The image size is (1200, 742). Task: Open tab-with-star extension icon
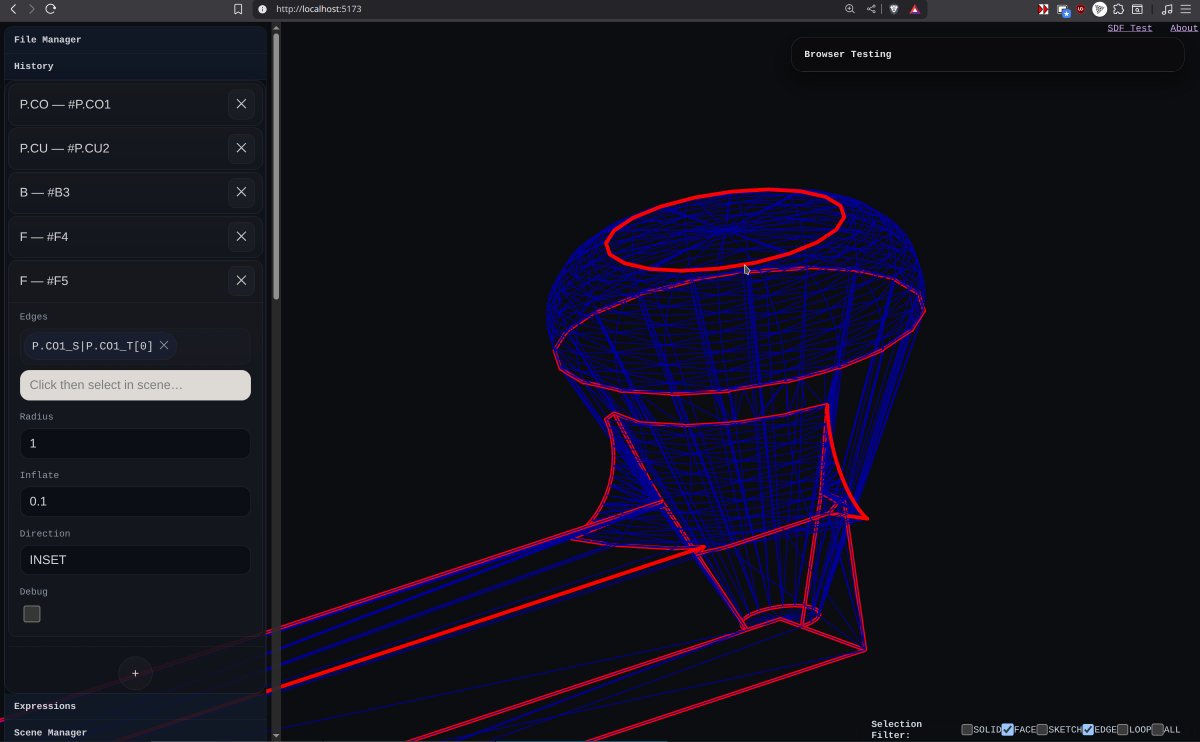coord(1064,10)
